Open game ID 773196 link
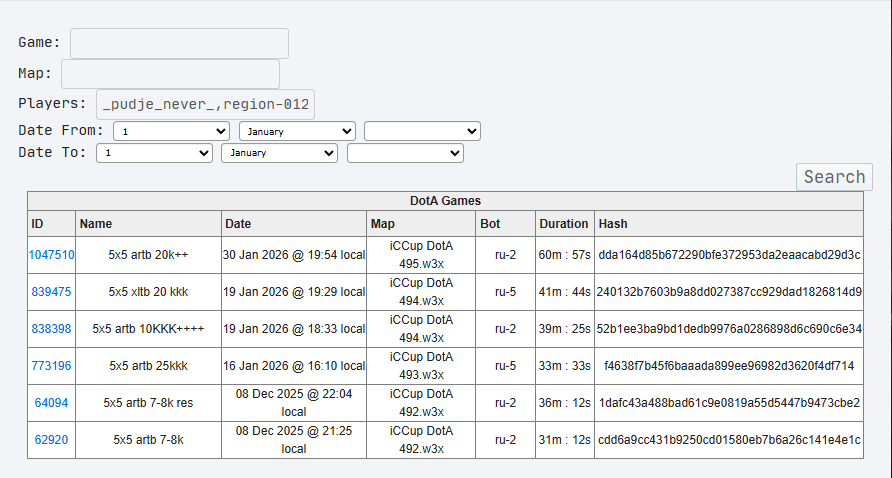The height and width of the screenshot is (478, 892). click(51, 366)
